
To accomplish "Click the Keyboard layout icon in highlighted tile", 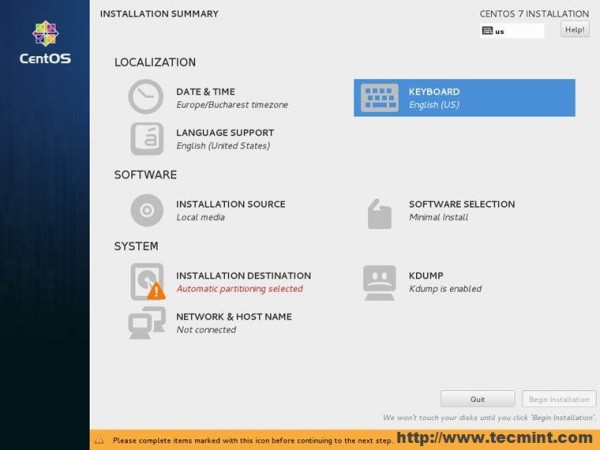I will [x=380, y=98].
